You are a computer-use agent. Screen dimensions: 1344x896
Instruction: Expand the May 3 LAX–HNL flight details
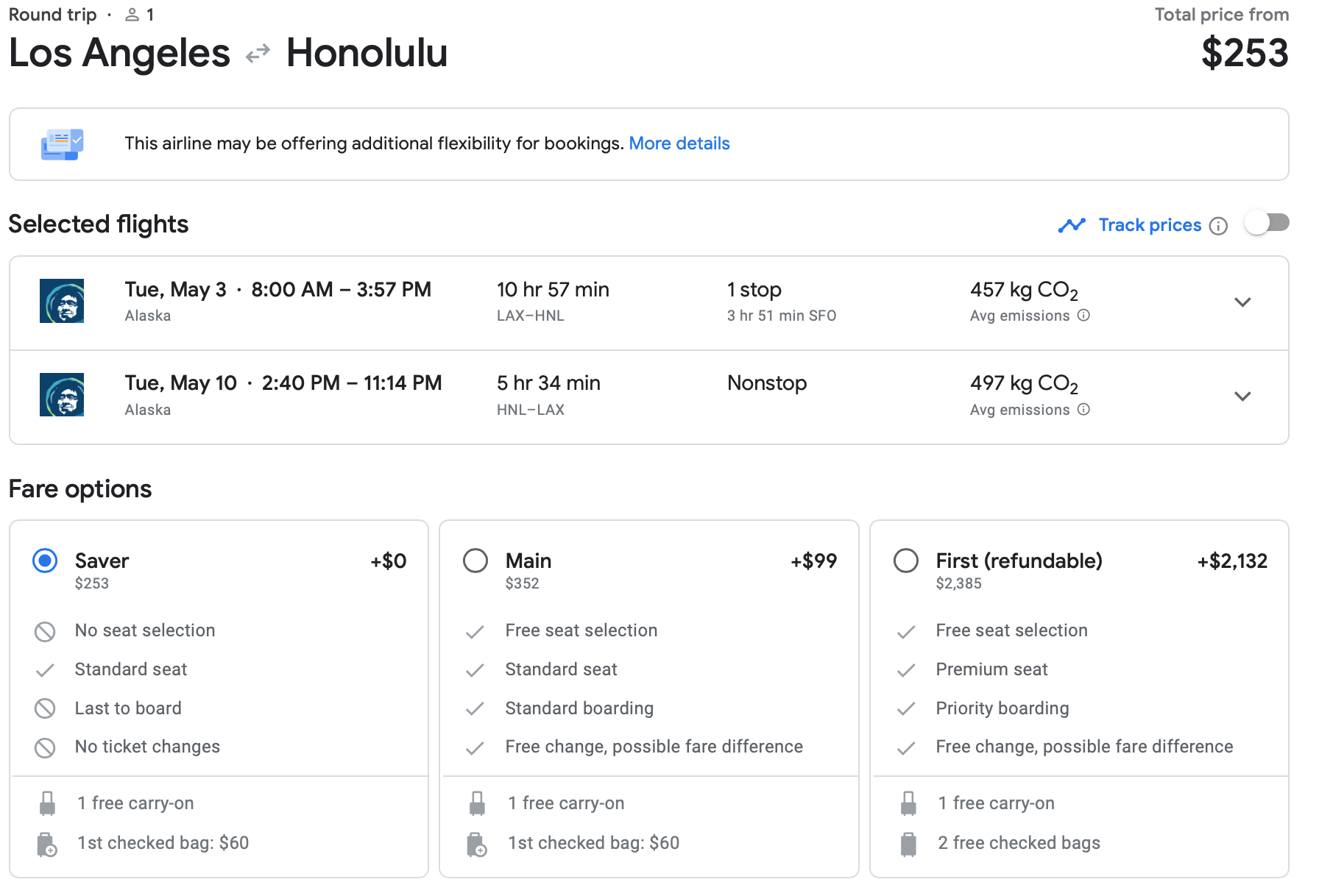1242,302
